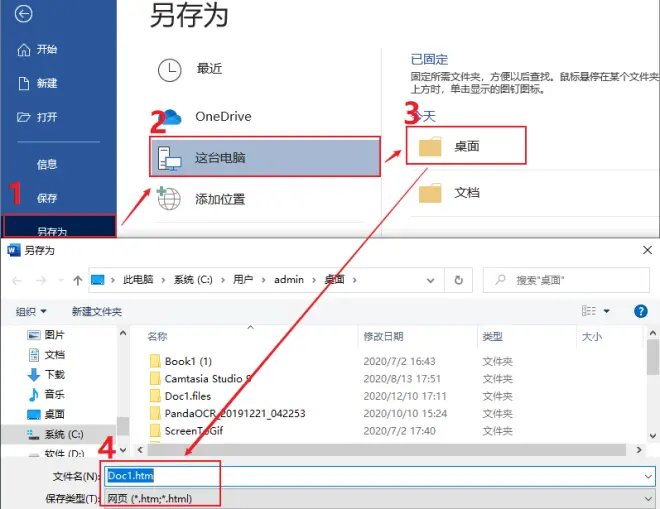Select 文档 in the navigation tree
Image resolution: width=660 pixels, height=509 pixels.
[x=46, y=355]
